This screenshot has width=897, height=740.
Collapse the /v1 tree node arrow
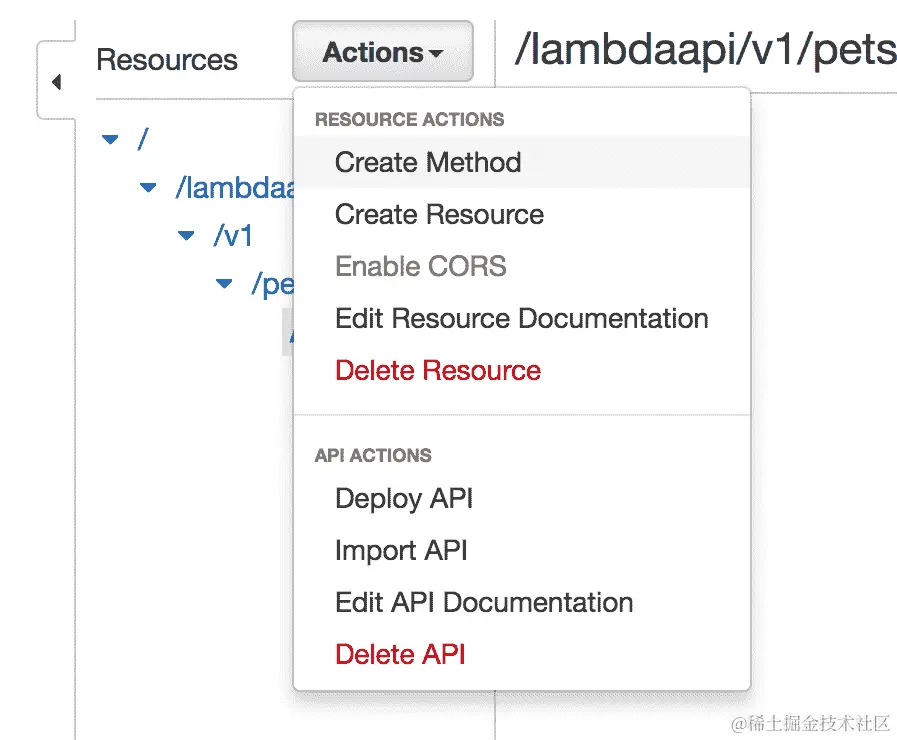(x=186, y=236)
